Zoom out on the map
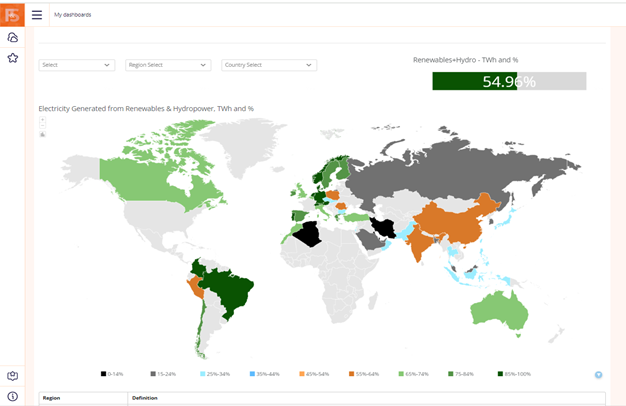 coord(42,126)
